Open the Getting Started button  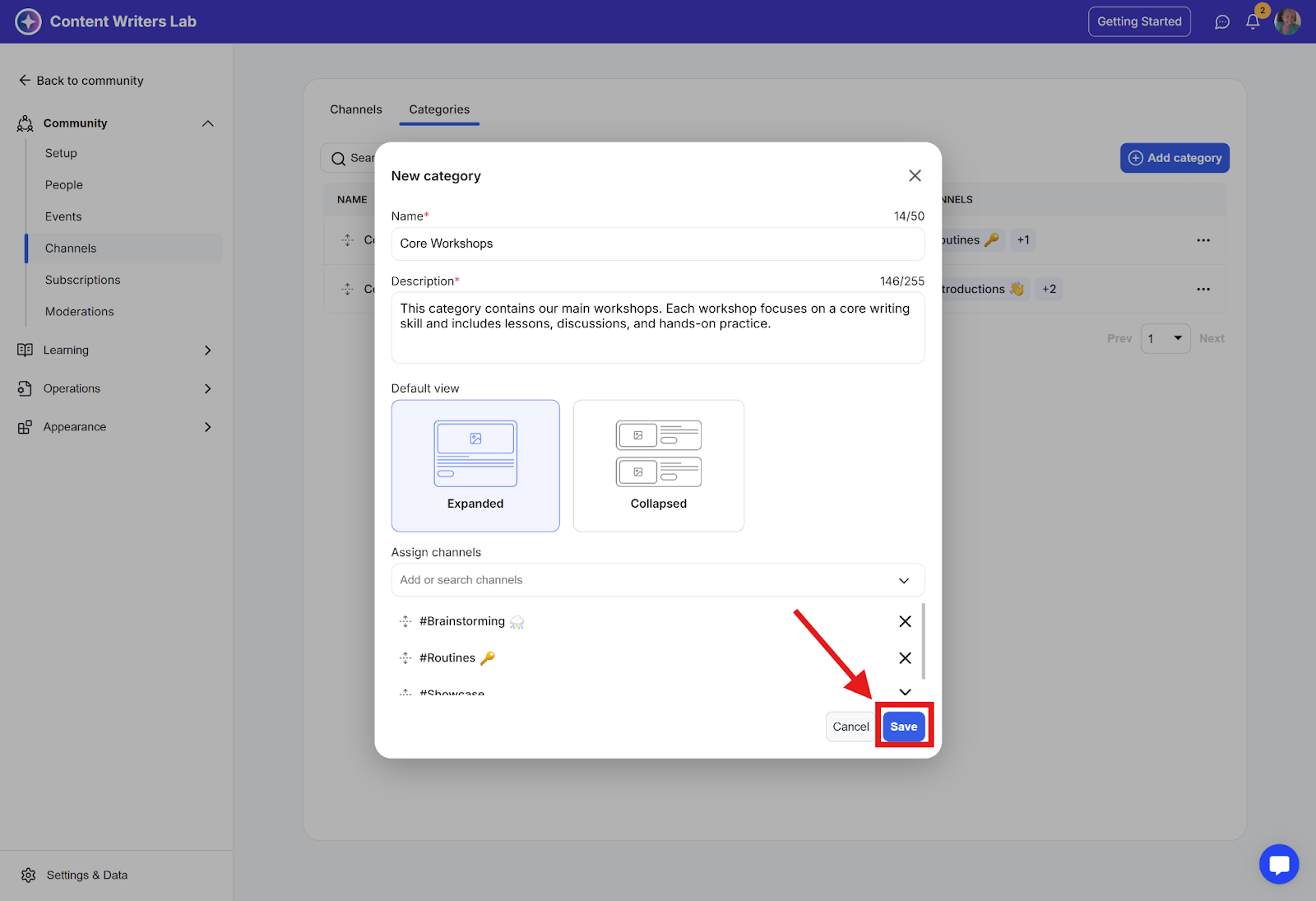1139,21
